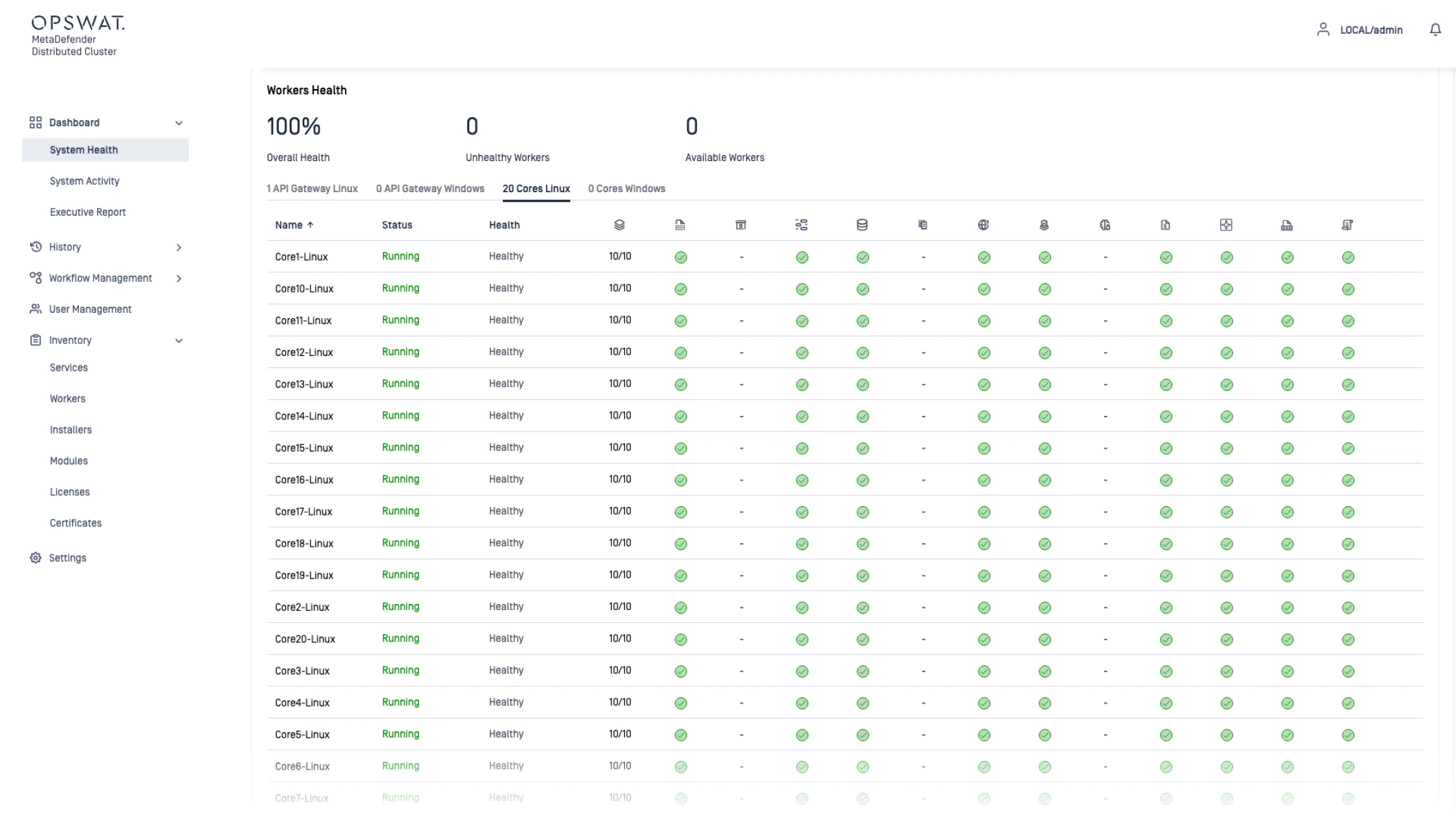Click the stacked layers column header icon

tap(619, 225)
